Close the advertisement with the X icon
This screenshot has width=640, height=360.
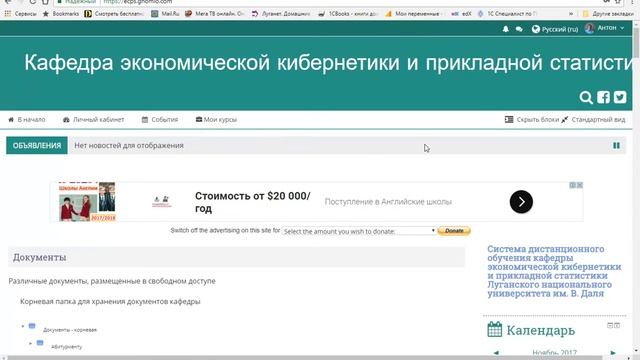click(580, 185)
